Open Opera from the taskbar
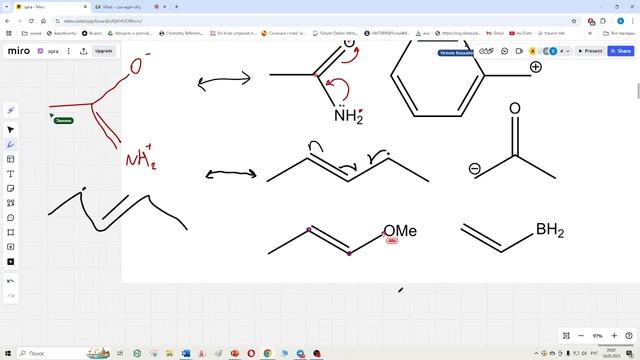This screenshot has width=640, height=360. [x=251, y=353]
